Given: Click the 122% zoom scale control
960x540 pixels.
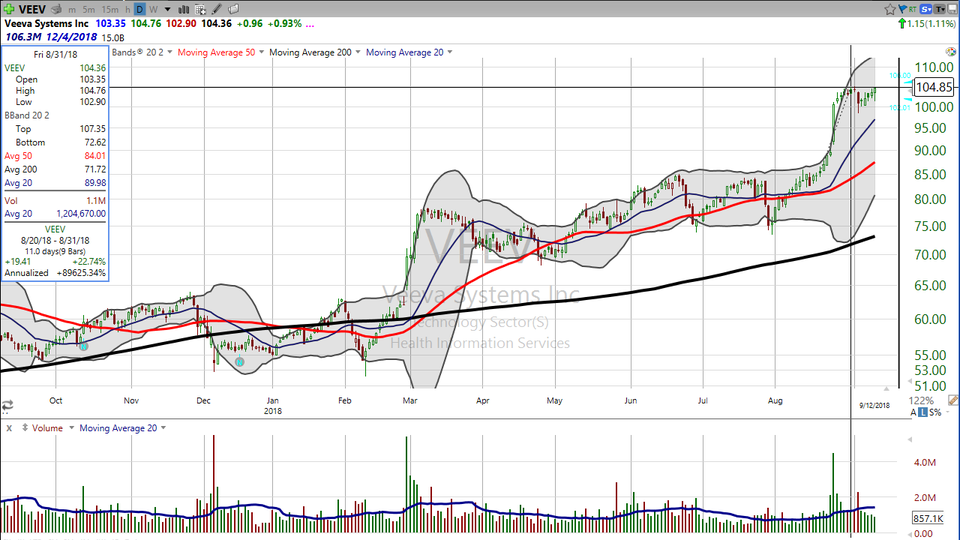Looking at the screenshot, I should (x=921, y=400).
